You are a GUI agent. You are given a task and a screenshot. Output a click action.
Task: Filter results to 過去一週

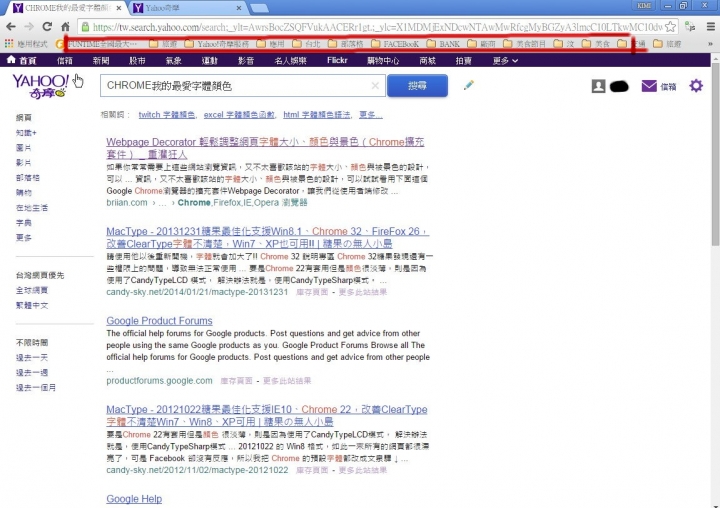(x=32, y=373)
